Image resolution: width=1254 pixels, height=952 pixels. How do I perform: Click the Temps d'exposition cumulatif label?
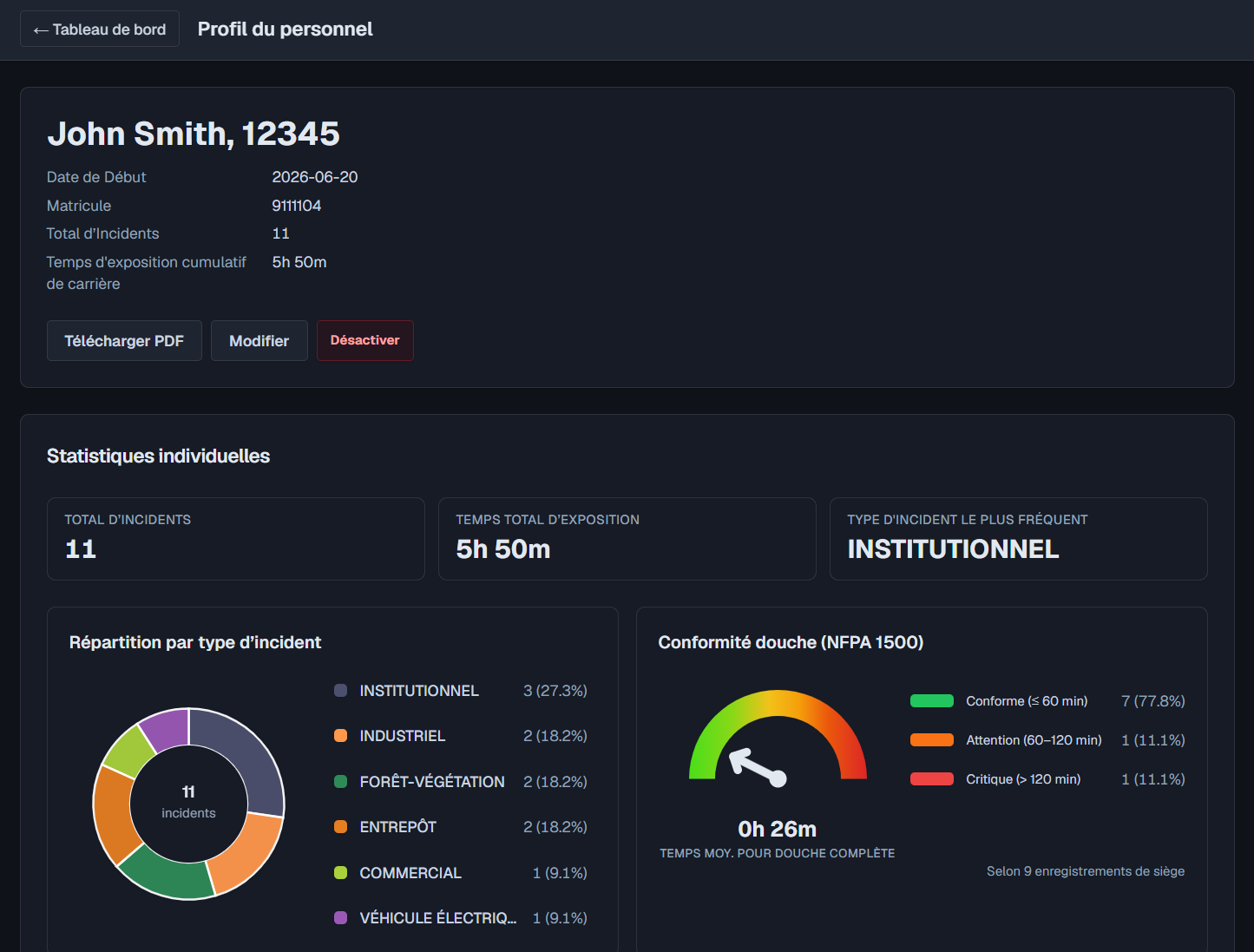click(147, 272)
